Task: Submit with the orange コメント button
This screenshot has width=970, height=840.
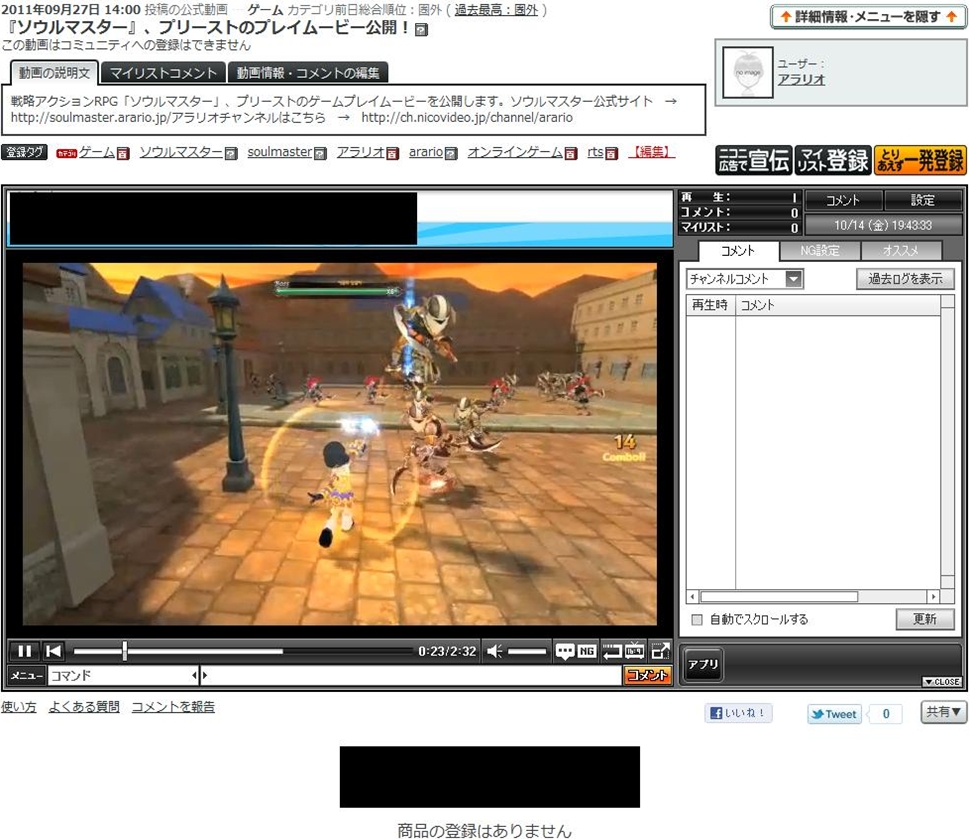Action: click(x=647, y=675)
